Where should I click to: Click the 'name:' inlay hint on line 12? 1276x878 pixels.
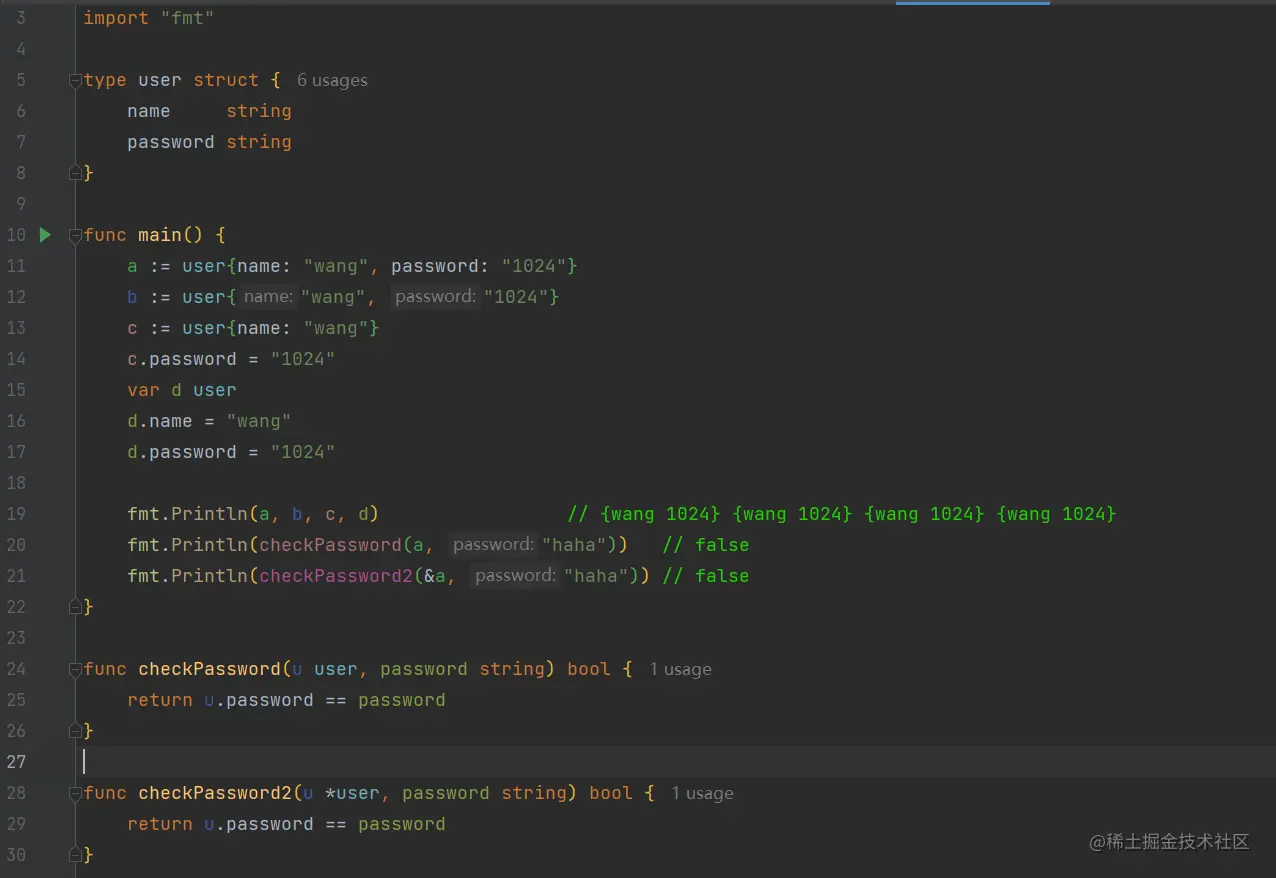(268, 296)
